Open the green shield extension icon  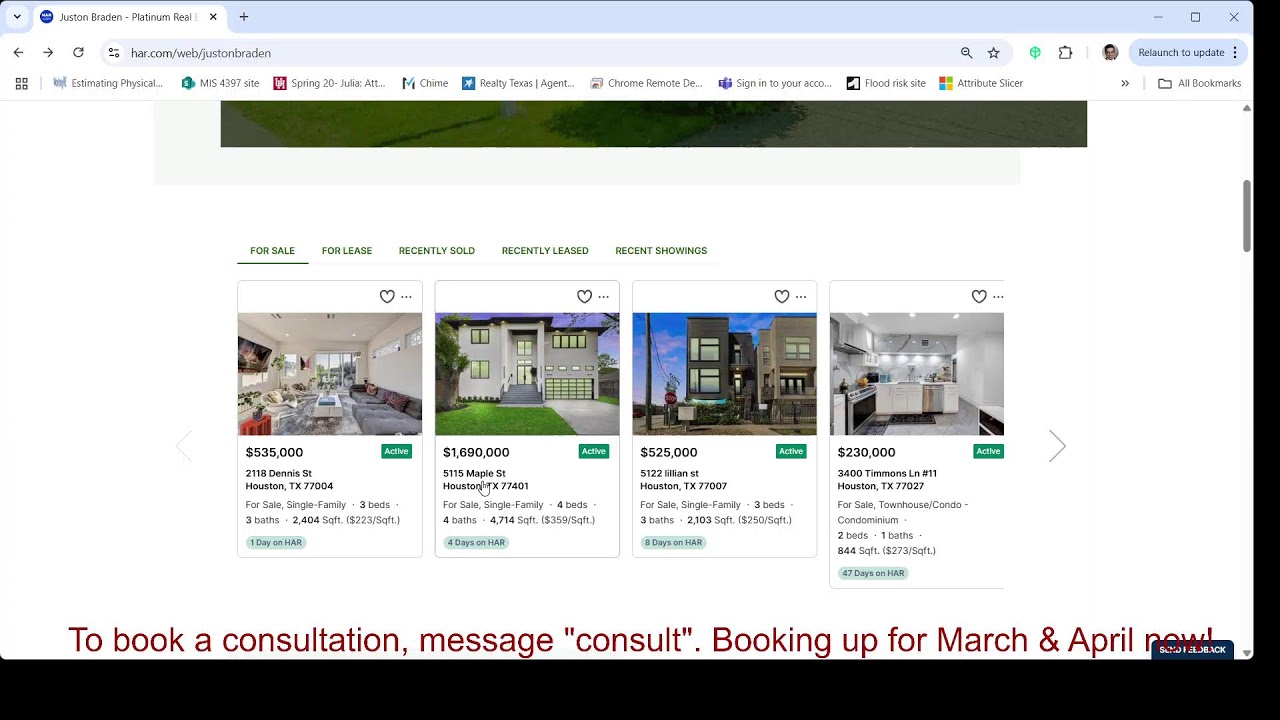point(1035,53)
